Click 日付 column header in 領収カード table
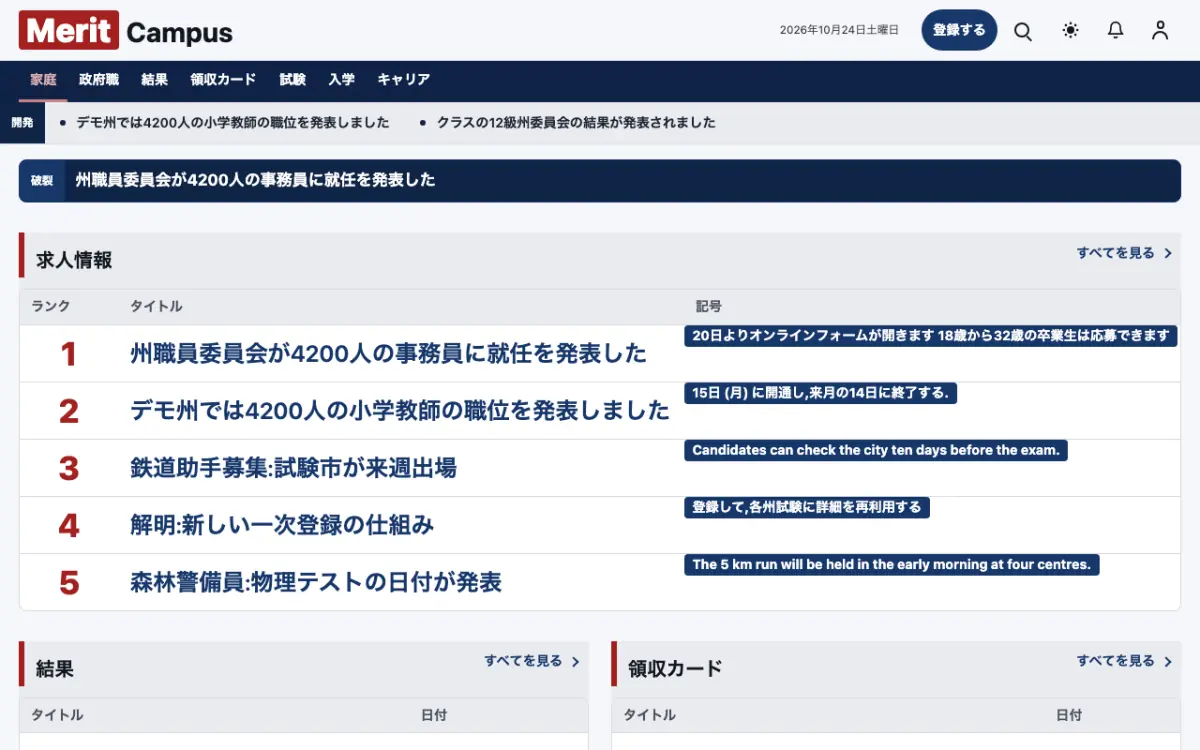 [x=1069, y=715]
